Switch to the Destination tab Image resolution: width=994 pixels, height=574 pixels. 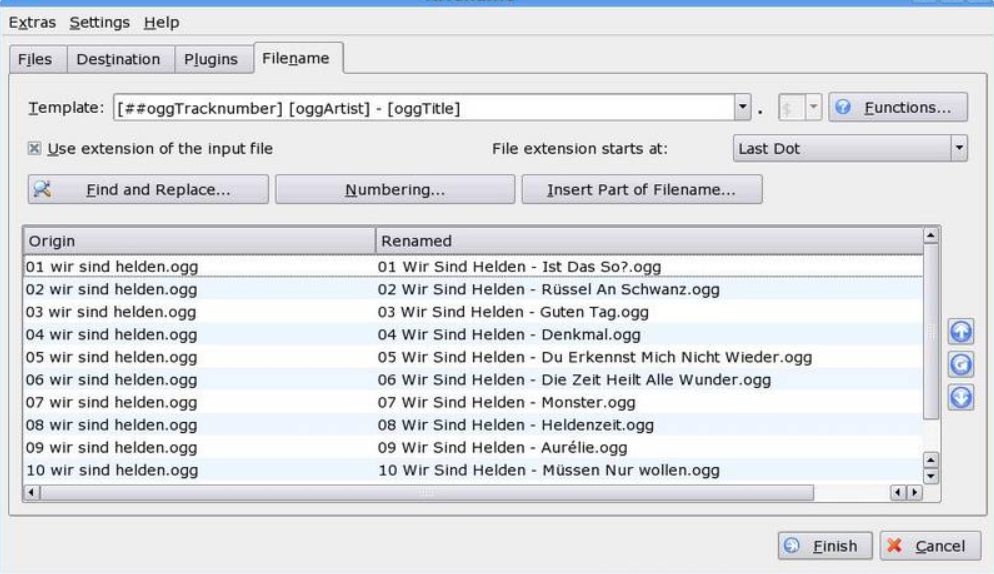pos(119,60)
